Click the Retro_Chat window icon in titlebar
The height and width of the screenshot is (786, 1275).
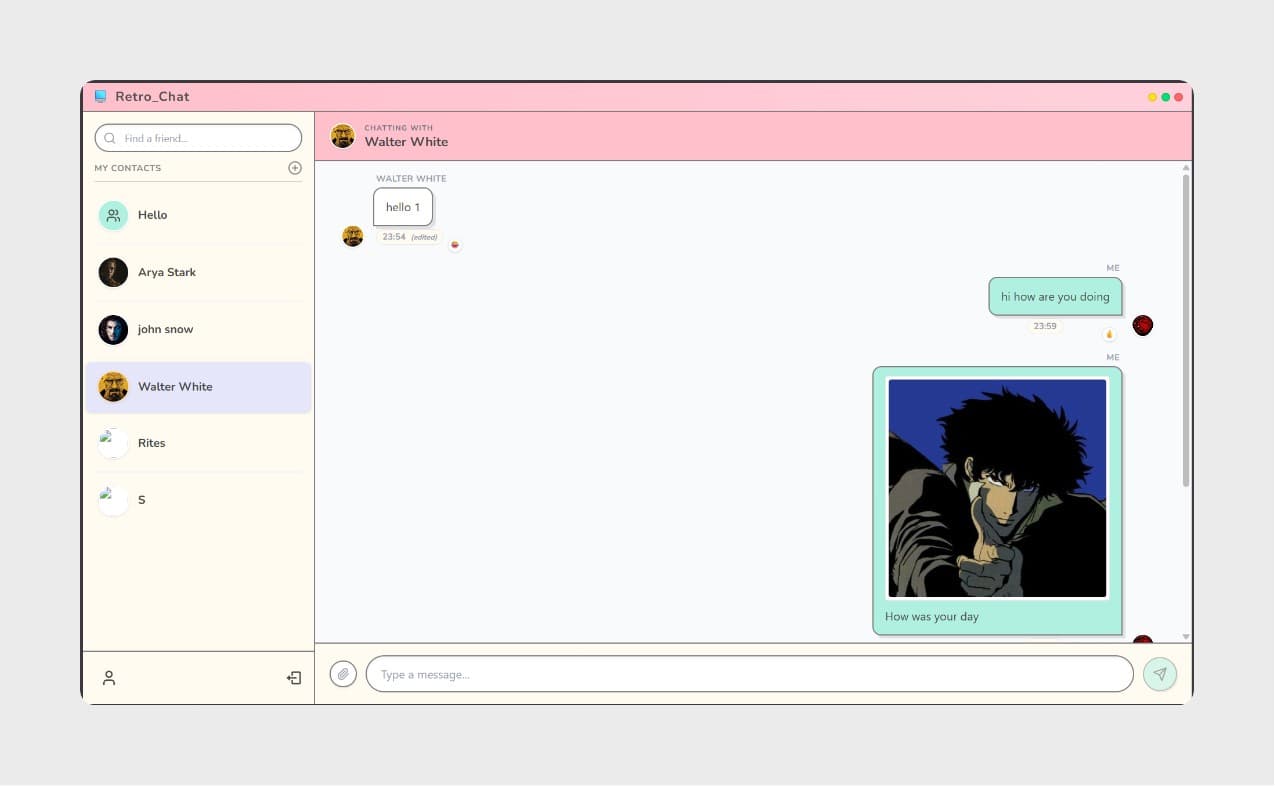(100, 95)
